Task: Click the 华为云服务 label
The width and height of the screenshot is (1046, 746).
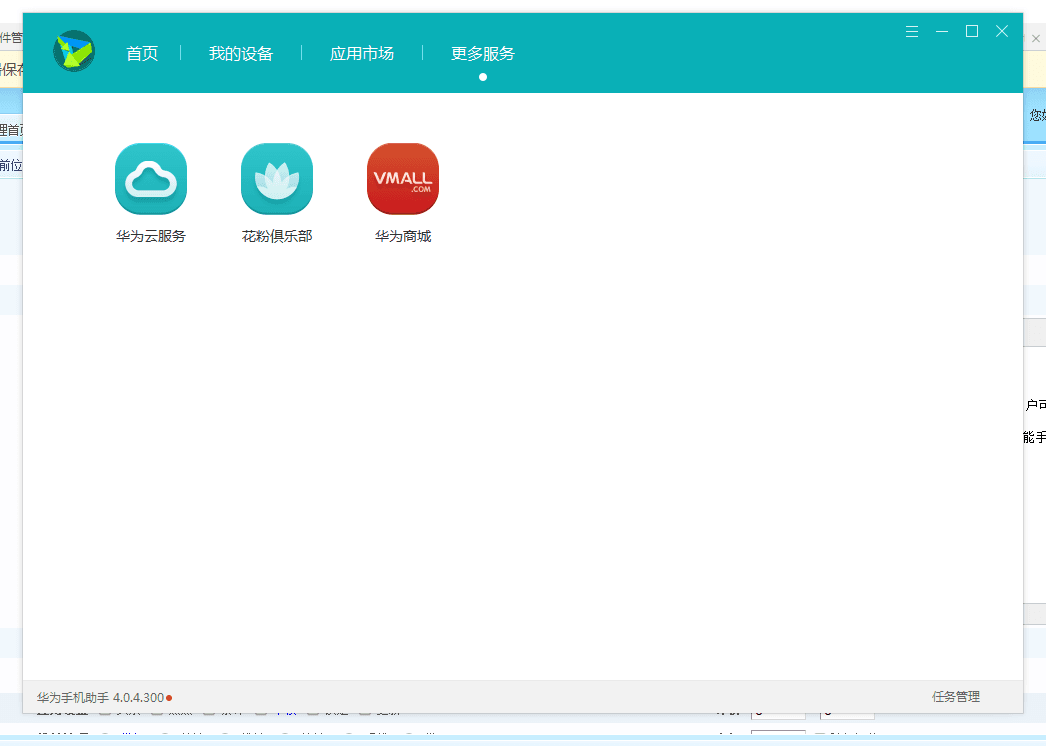Action: click(151, 236)
